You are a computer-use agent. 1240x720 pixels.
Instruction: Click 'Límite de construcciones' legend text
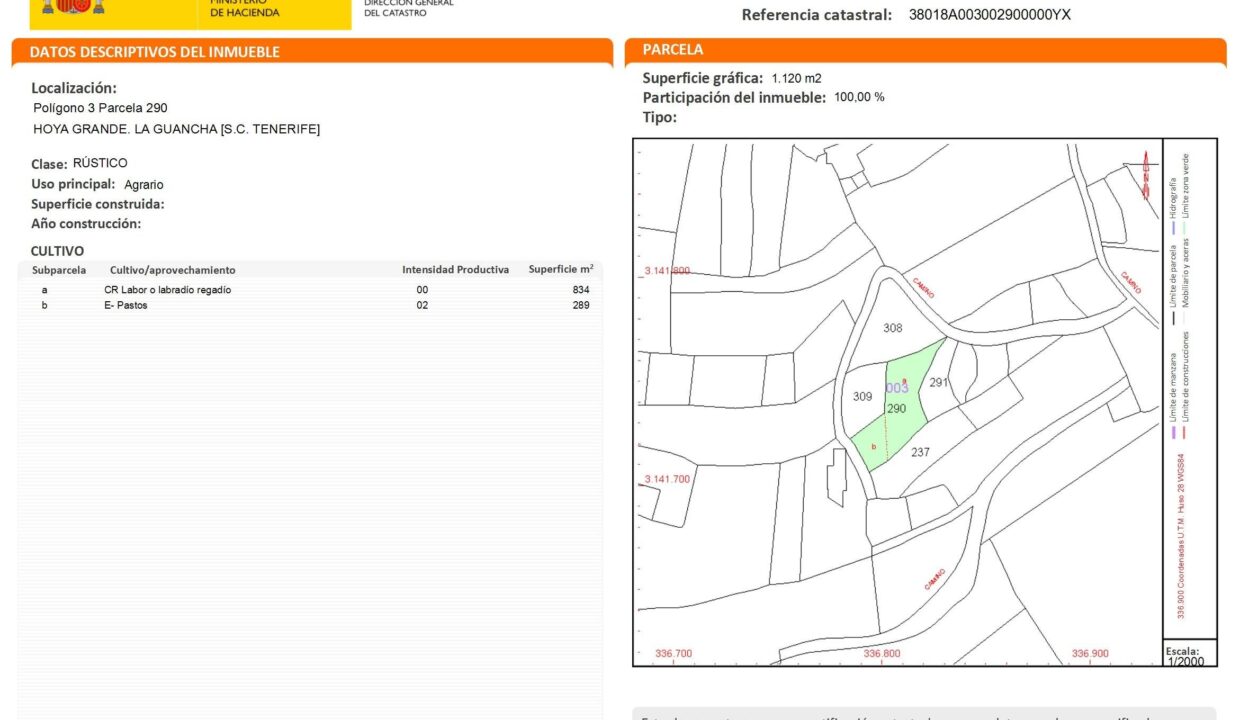(x=1186, y=378)
